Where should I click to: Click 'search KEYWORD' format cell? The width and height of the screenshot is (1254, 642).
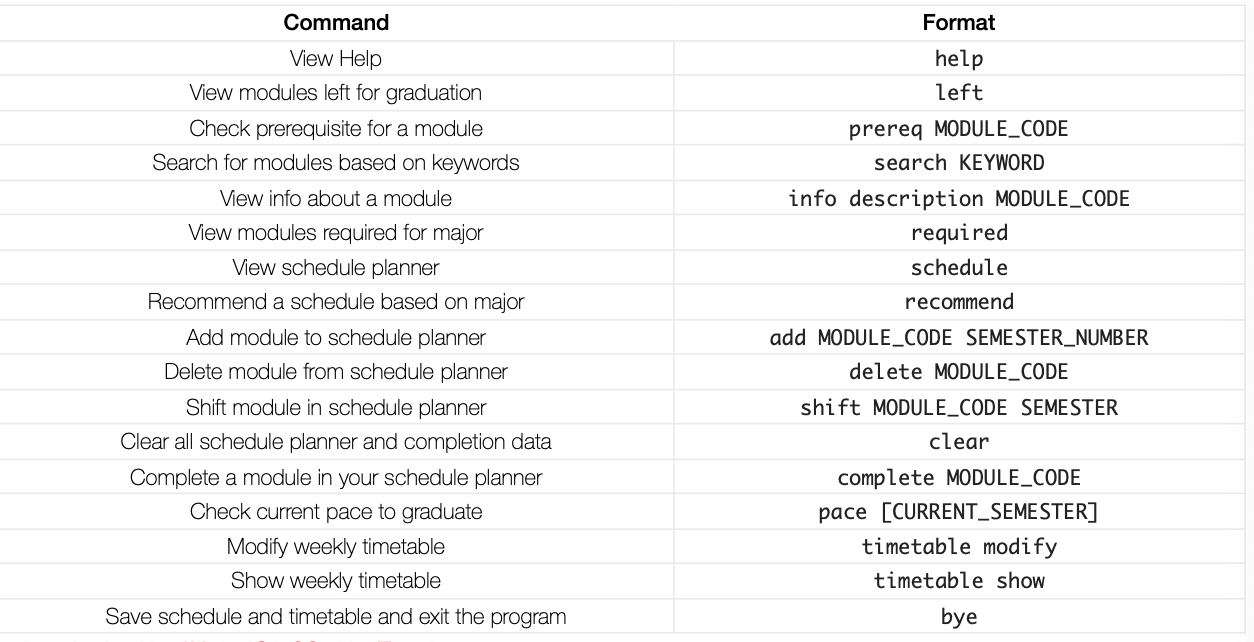(x=959, y=163)
